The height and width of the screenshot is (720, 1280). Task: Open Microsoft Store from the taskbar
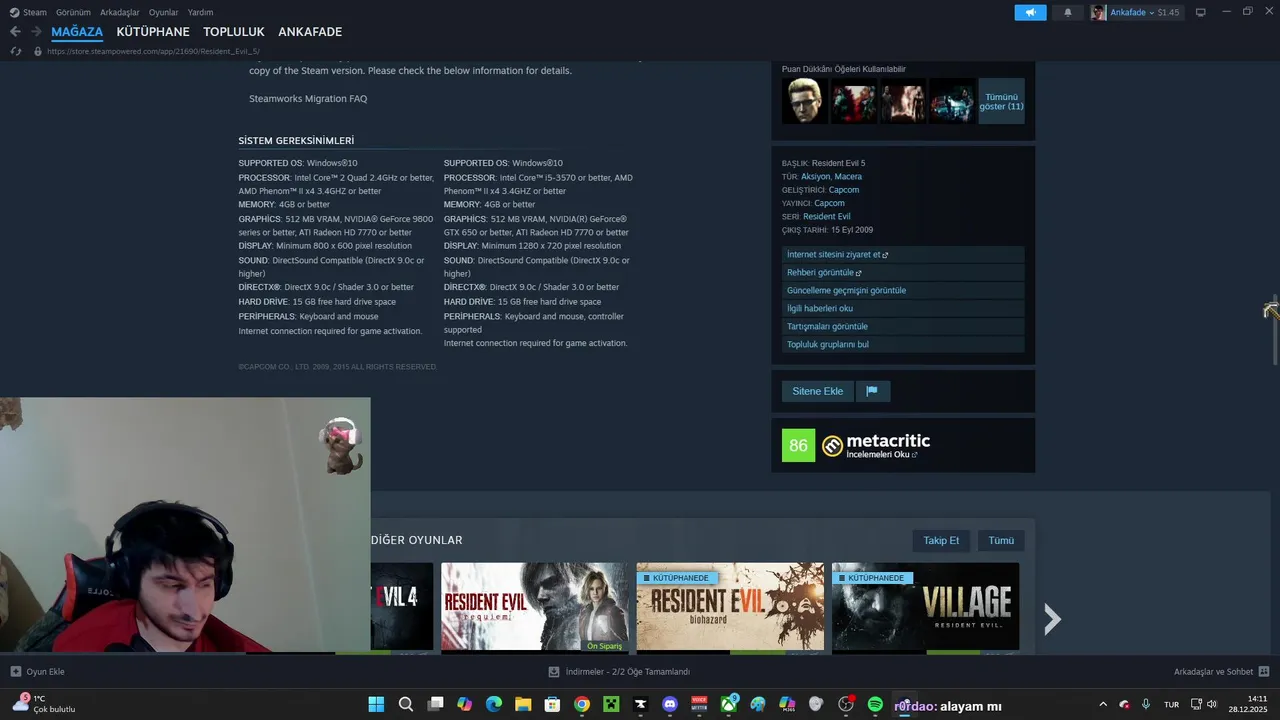coord(552,704)
